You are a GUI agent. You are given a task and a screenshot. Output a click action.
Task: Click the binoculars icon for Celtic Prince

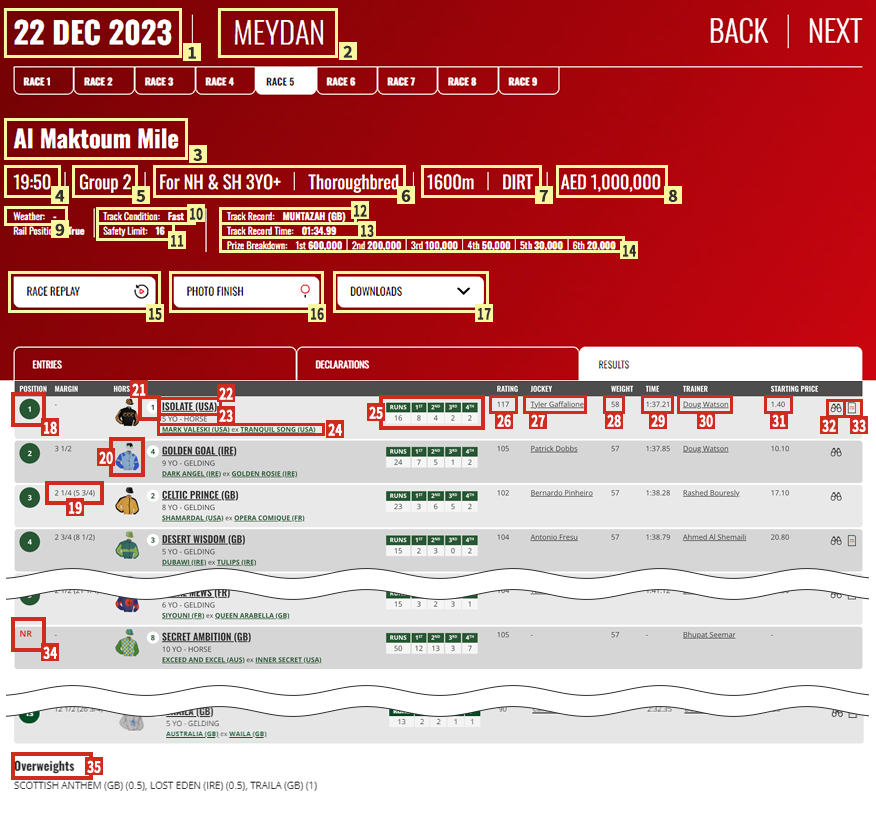[x=835, y=496]
